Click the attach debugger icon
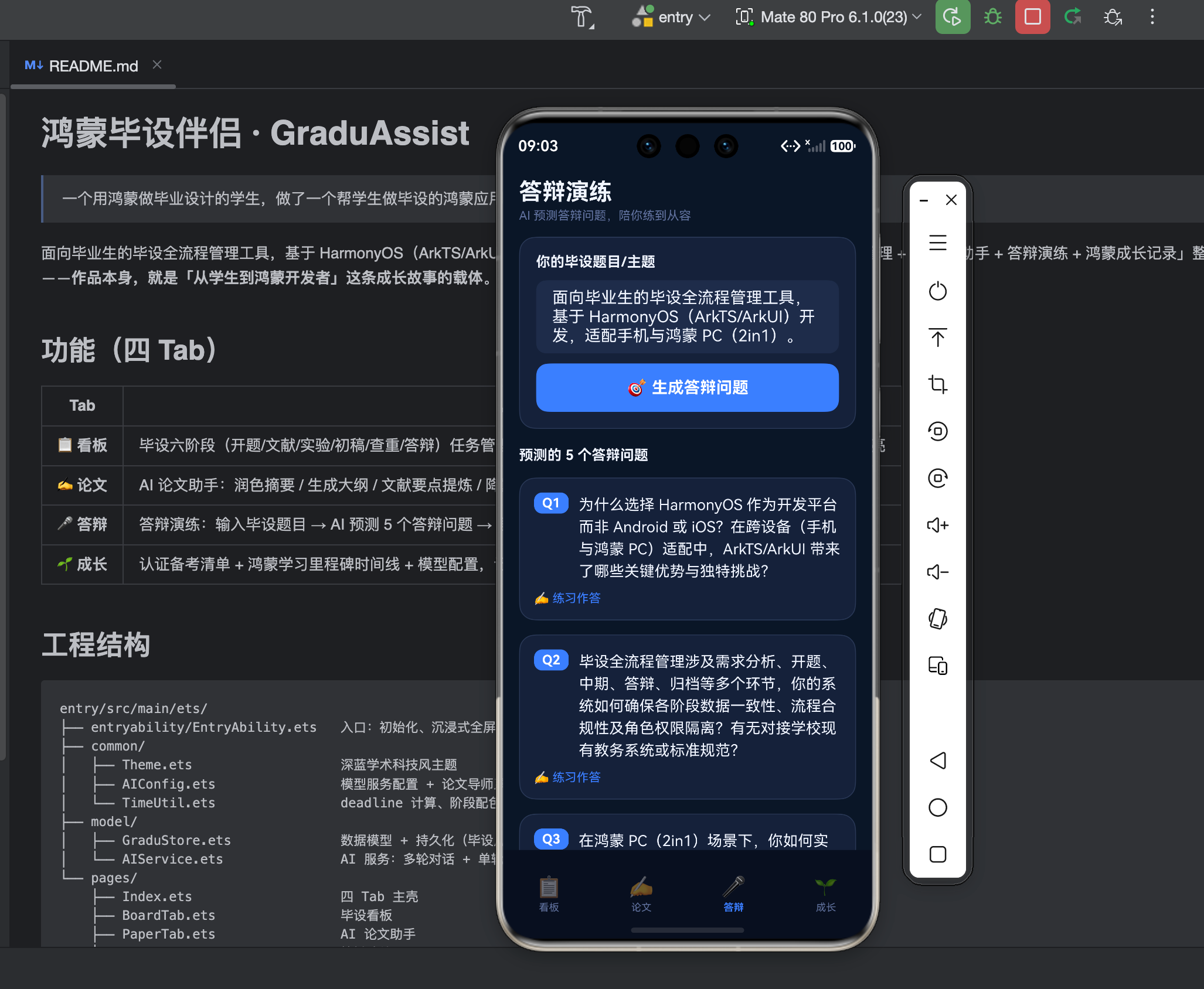Image resolution: width=1204 pixels, height=989 pixels. 1113,17
